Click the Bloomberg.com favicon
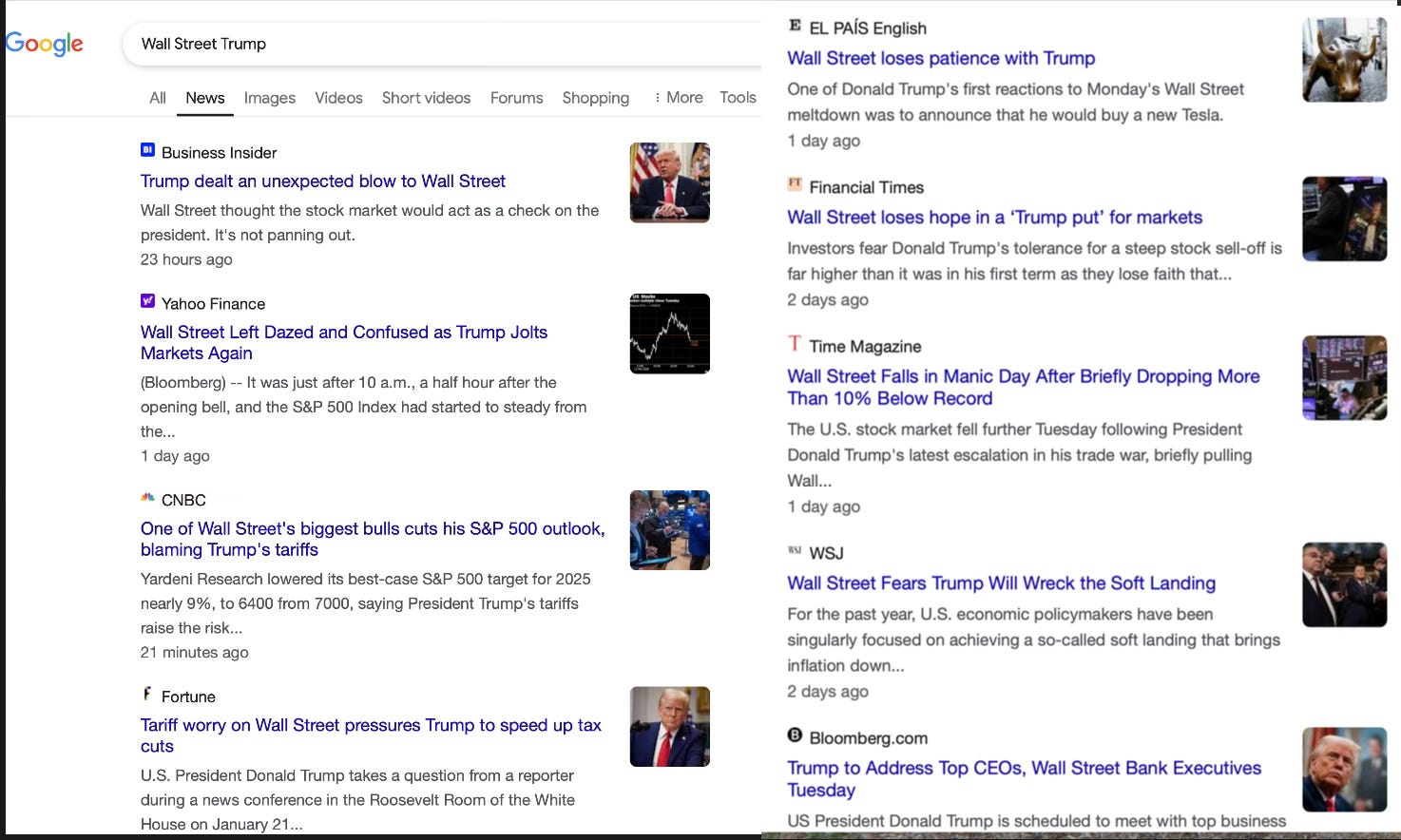This screenshot has height=840, width=1401. coord(795,735)
